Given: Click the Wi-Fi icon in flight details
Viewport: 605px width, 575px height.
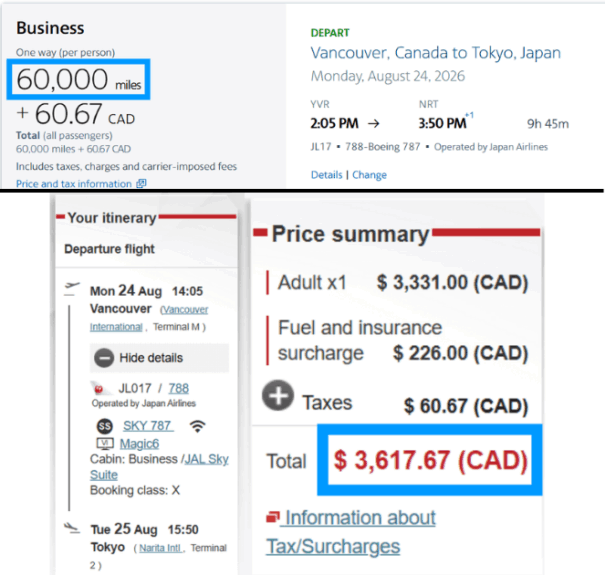Looking at the screenshot, I should pos(198,426).
